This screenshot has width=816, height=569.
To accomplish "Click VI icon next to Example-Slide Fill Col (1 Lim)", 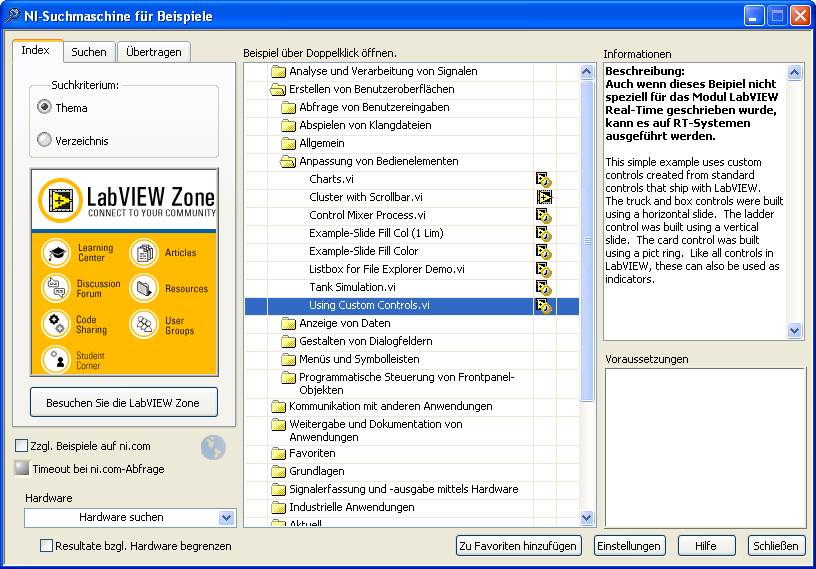I will pos(543,234).
